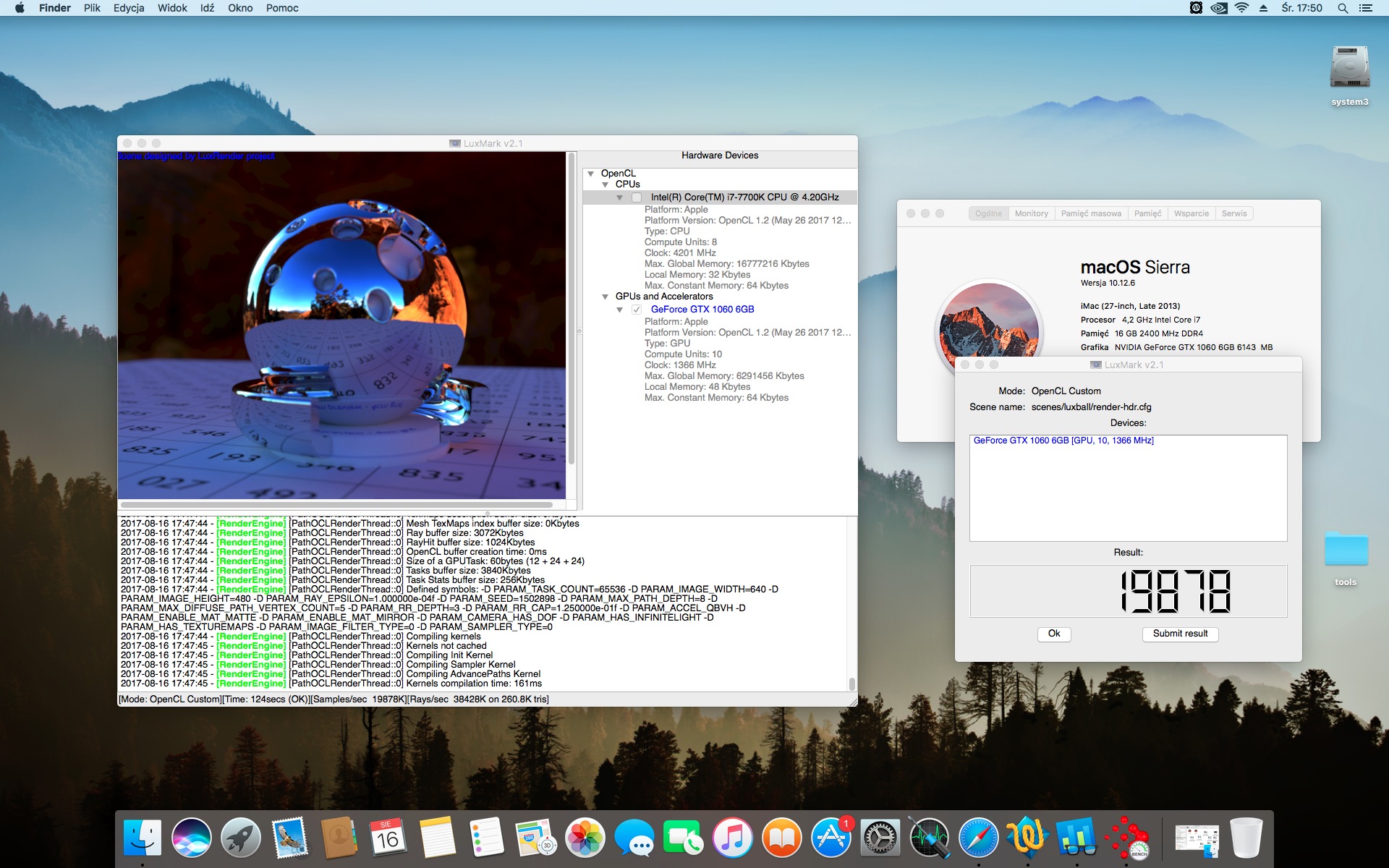Collapse the CPUs group in Hardware Devices
The image size is (1389, 868).
606,184
